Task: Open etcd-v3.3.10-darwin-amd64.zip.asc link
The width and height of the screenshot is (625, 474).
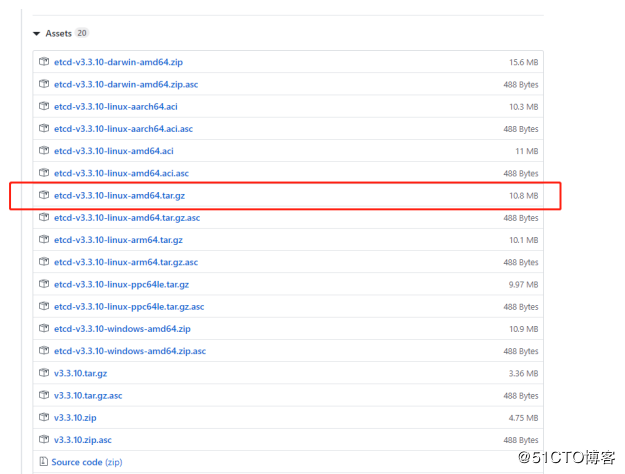Action: (126, 85)
